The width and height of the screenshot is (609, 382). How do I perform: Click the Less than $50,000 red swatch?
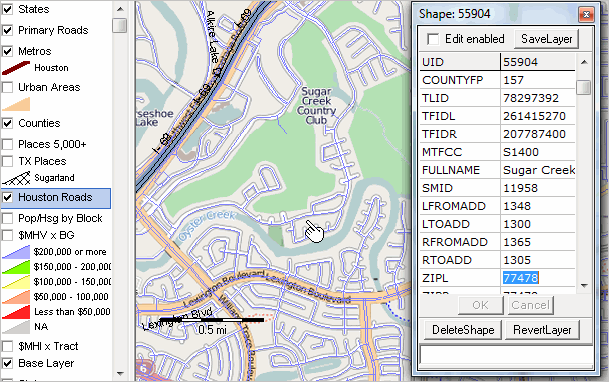point(16,312)
